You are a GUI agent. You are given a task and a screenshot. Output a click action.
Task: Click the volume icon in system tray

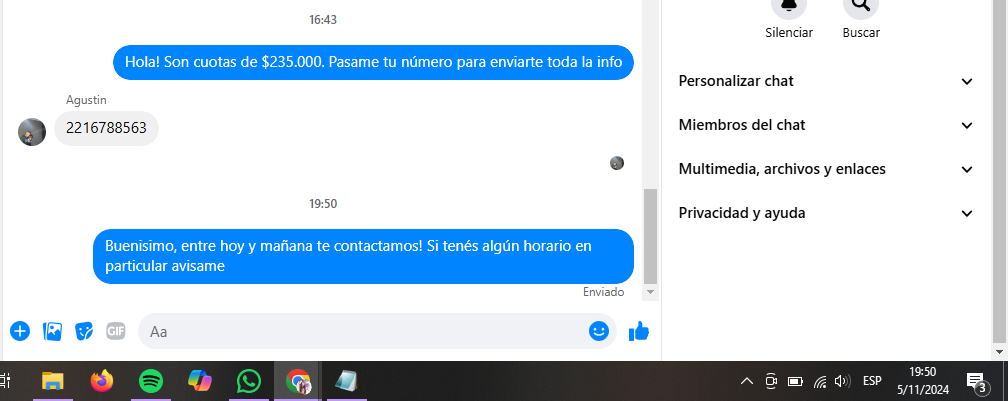pos(842,382)
